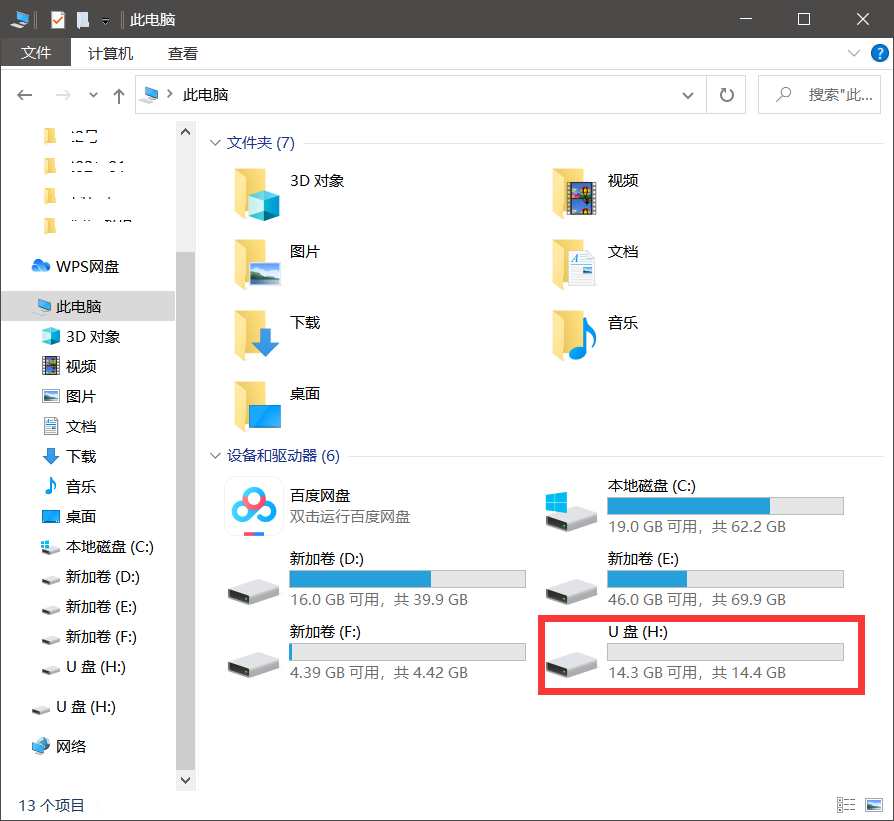894x821 pixels.
Task: Select Network (网络) in the navigation pane
Action: [x=71, y=746]
